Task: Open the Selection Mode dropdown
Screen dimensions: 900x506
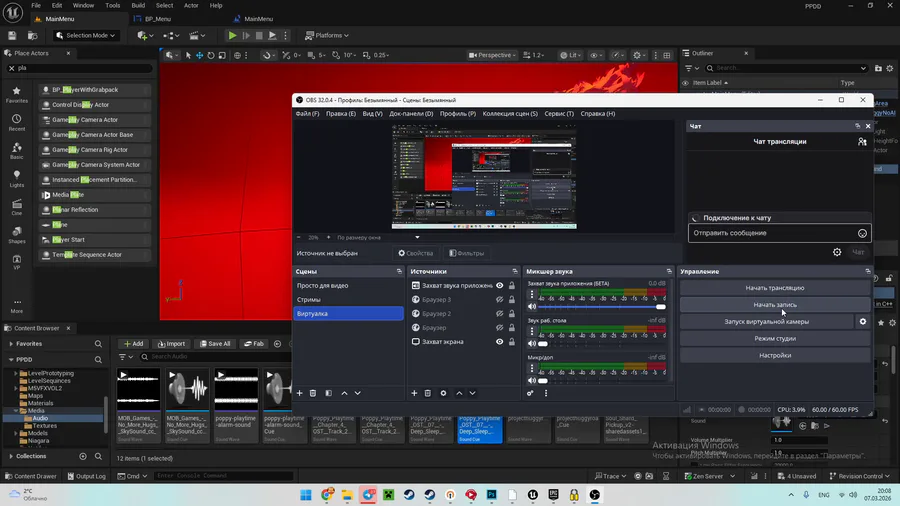Action: click(x=84, y=35)
